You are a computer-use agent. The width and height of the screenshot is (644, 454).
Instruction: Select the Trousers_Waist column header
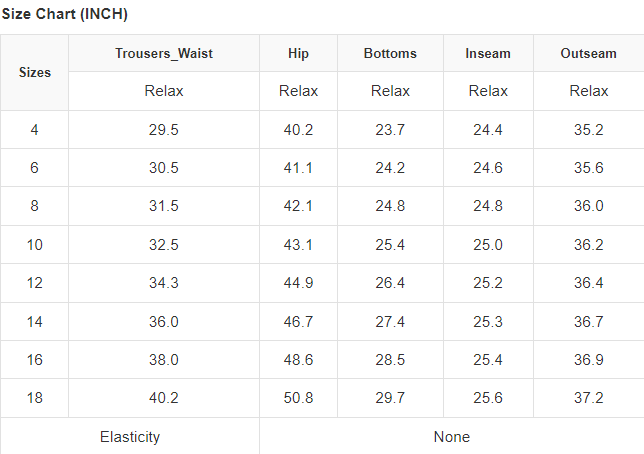164,53
